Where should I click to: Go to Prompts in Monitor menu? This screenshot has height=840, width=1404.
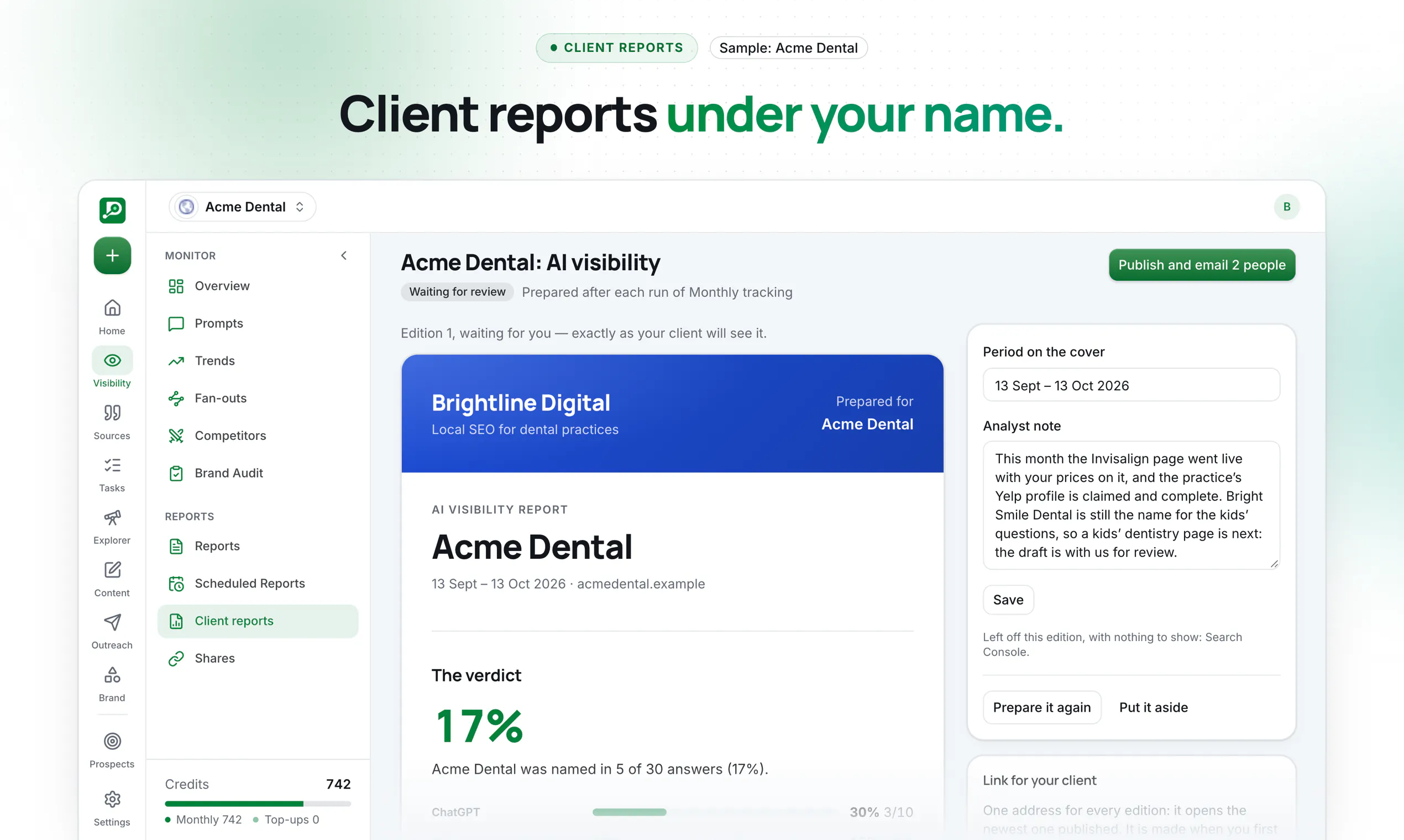pyautogui.click(x=258, y=323)
